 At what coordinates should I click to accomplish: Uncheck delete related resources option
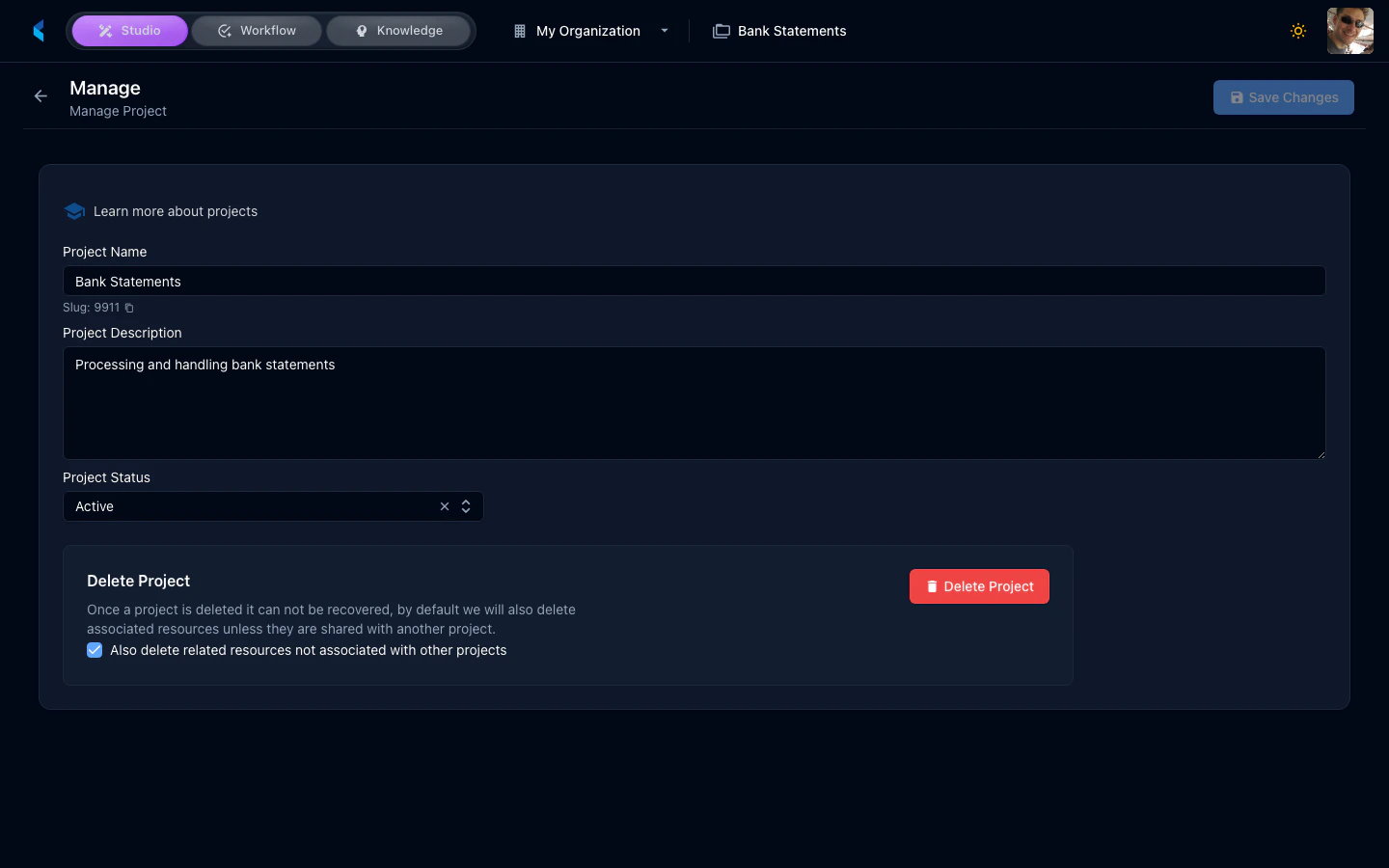[x=94, y=650]
